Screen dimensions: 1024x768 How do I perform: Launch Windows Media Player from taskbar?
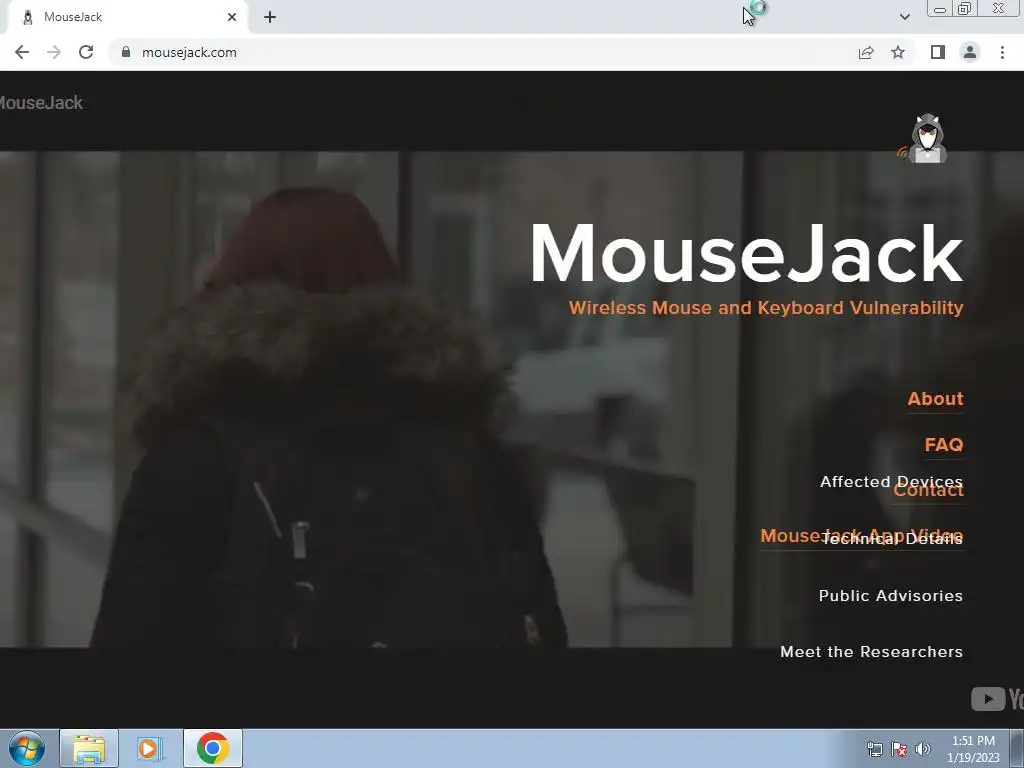coord(150,748)
